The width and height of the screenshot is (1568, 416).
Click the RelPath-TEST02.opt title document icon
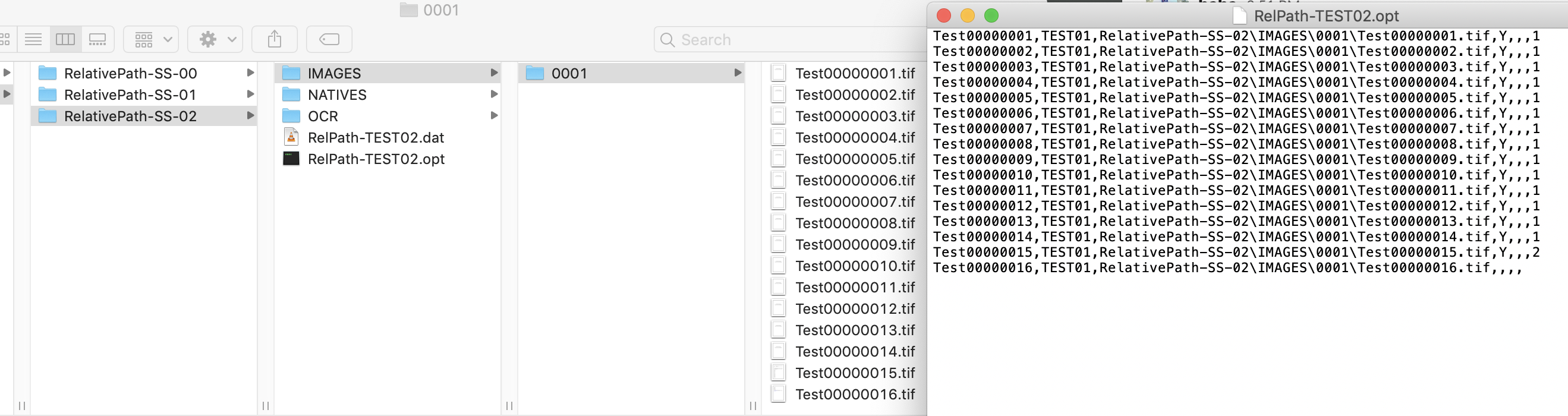click(x=1239, y=16)
